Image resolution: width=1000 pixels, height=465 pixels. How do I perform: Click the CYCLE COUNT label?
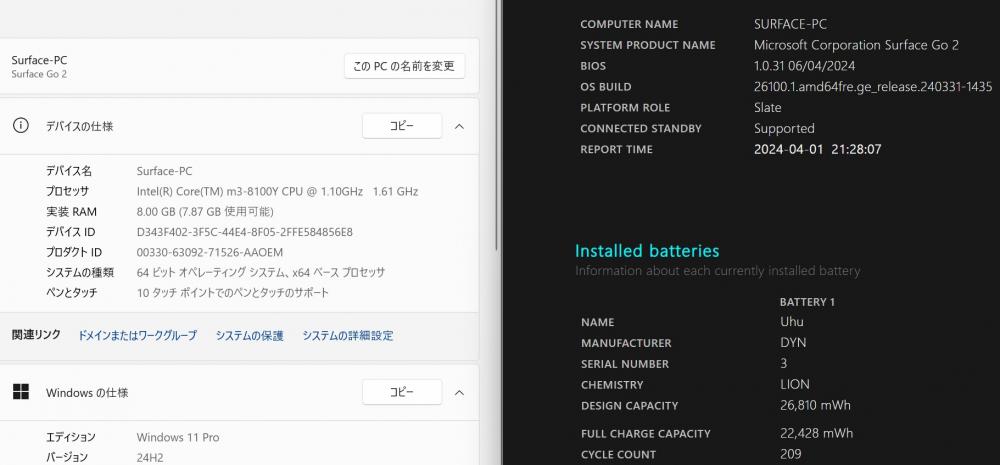click(618, 455)
